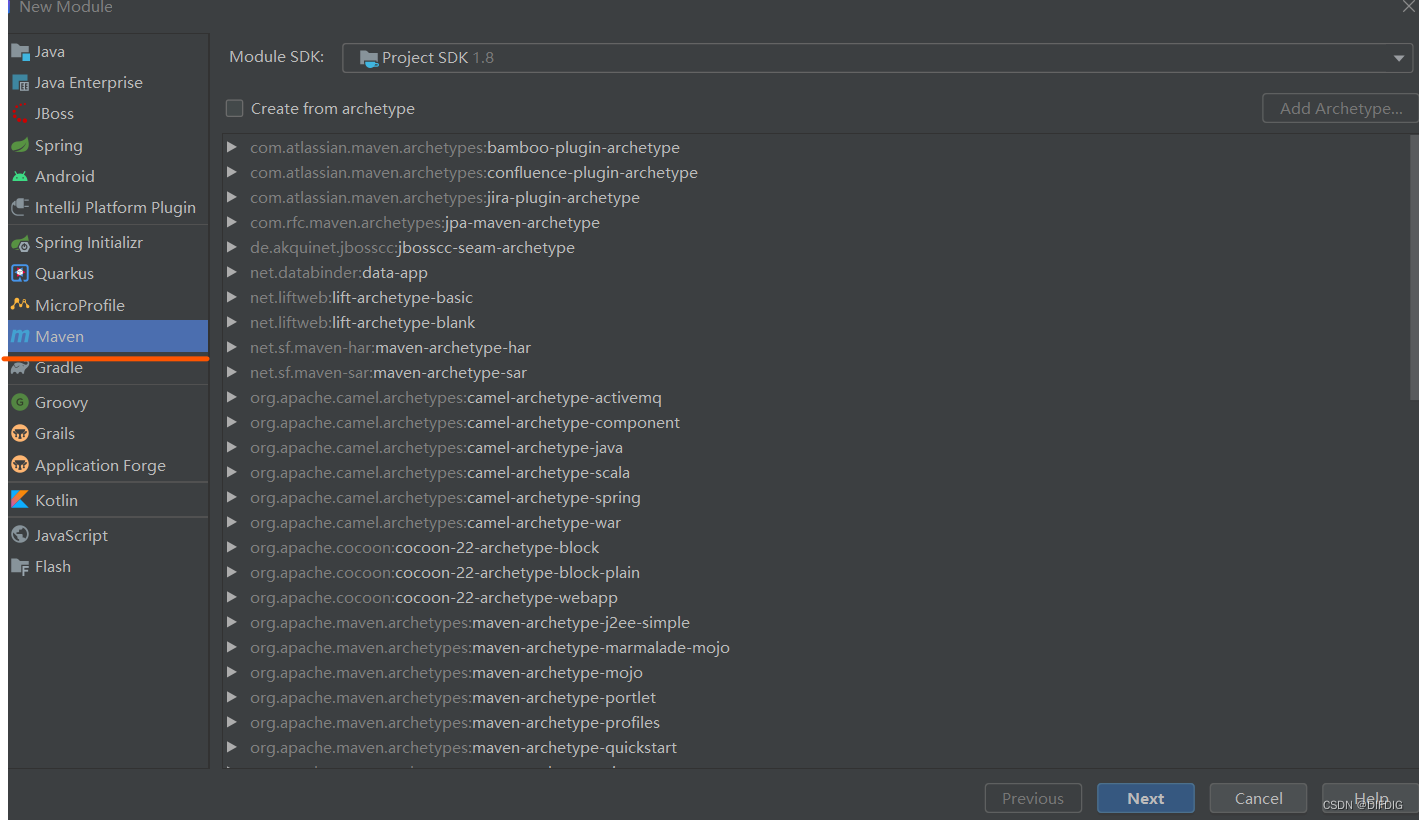
Task: Click the Gradle elephant icon
Action: click(20, 368)
